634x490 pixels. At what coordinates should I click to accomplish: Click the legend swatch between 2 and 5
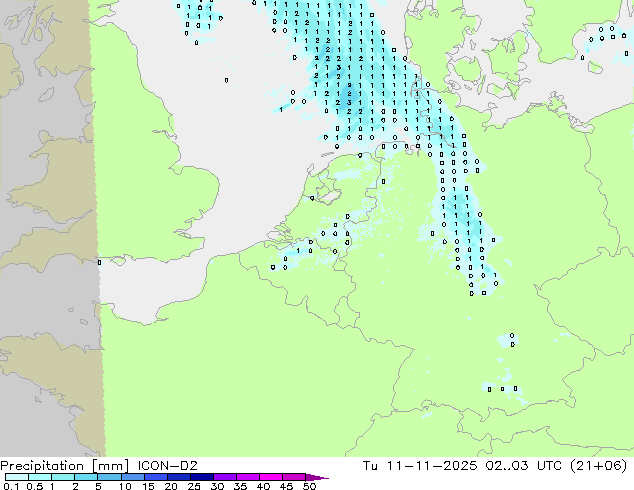click(86, 477)
